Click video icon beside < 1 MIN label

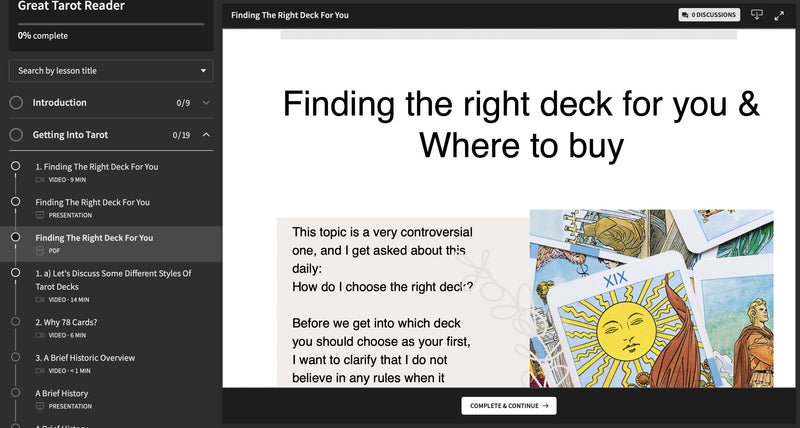pyautogui.click(x=40, y=371)
